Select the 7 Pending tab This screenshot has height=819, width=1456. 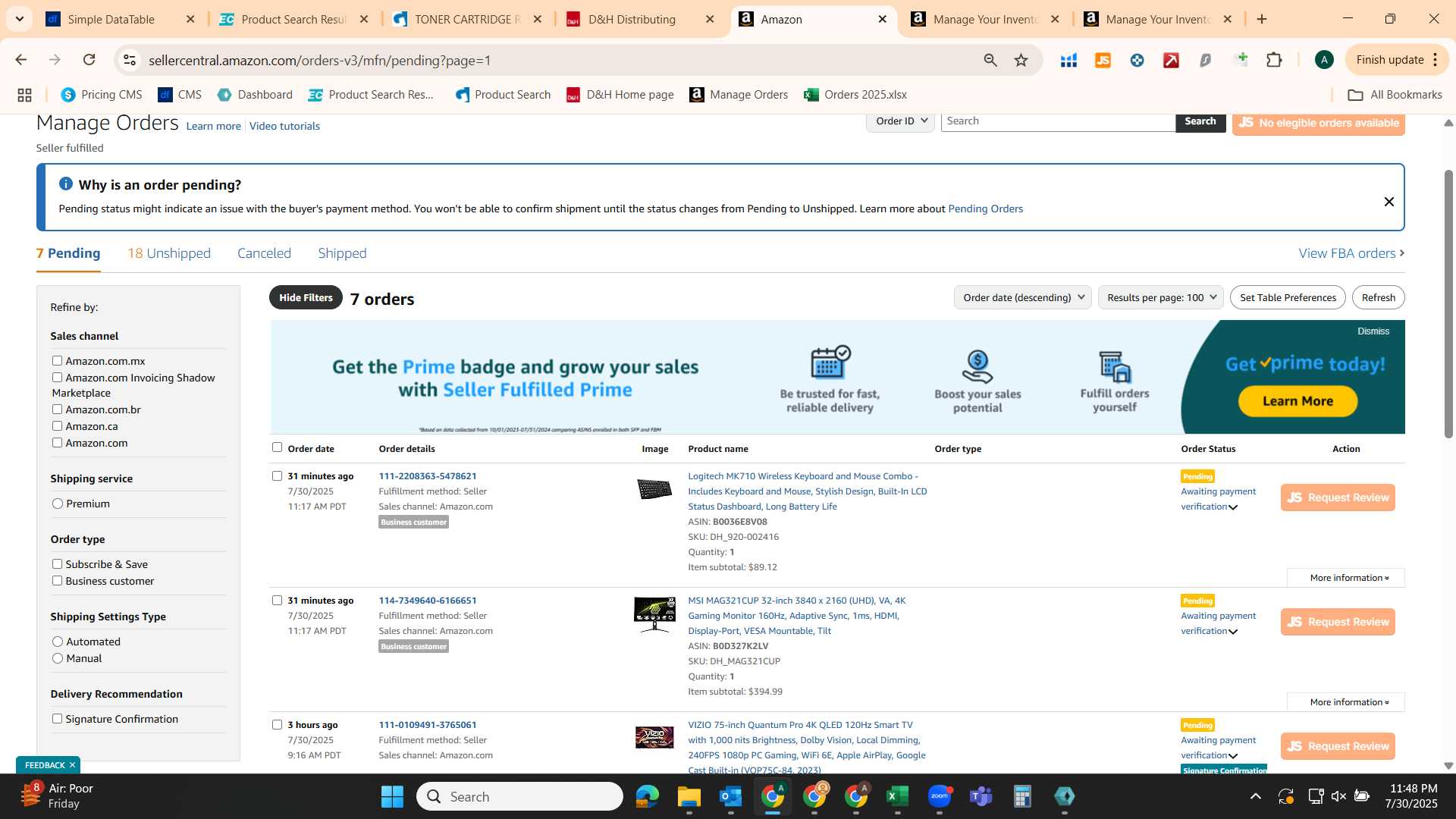(x=68, y=253)
